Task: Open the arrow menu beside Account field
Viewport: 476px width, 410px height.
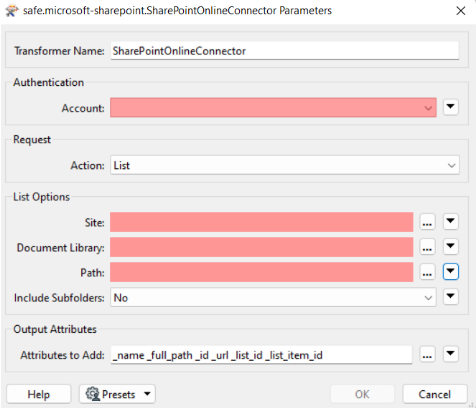Action: pos(451,107)
